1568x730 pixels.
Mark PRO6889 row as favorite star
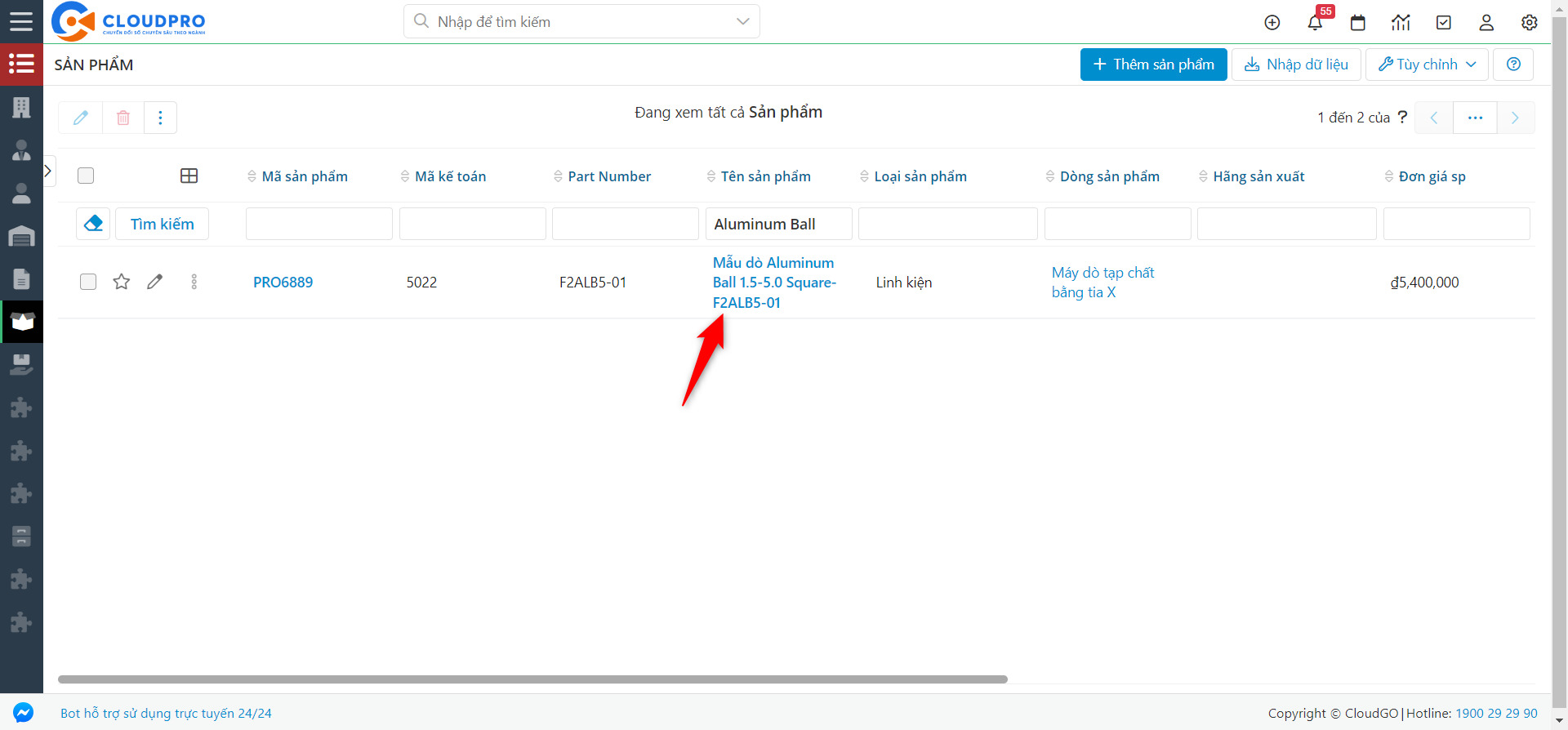122,282
